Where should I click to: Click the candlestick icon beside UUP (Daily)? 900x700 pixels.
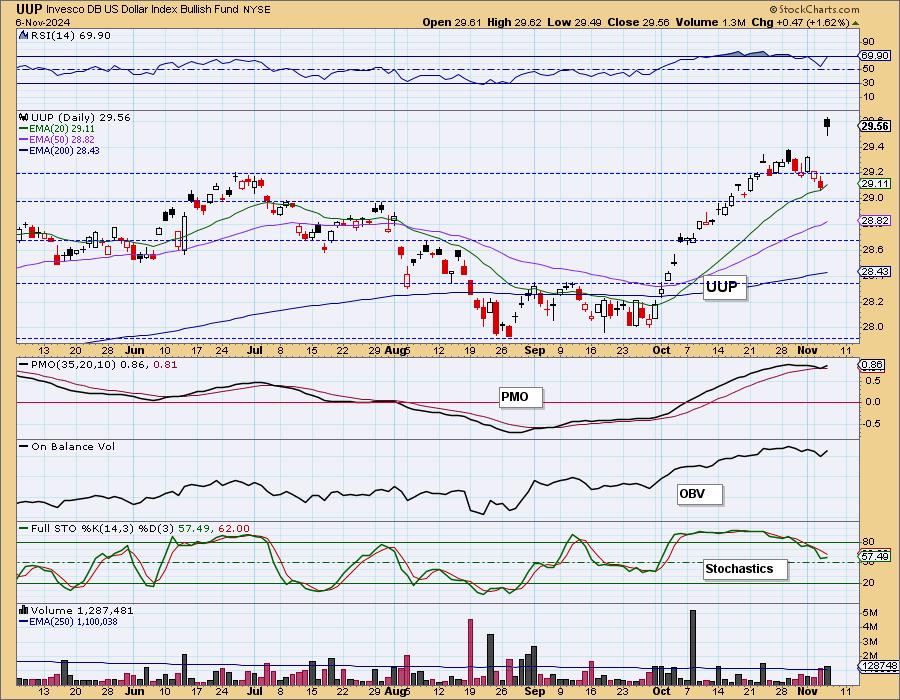(x=24, y=117)
